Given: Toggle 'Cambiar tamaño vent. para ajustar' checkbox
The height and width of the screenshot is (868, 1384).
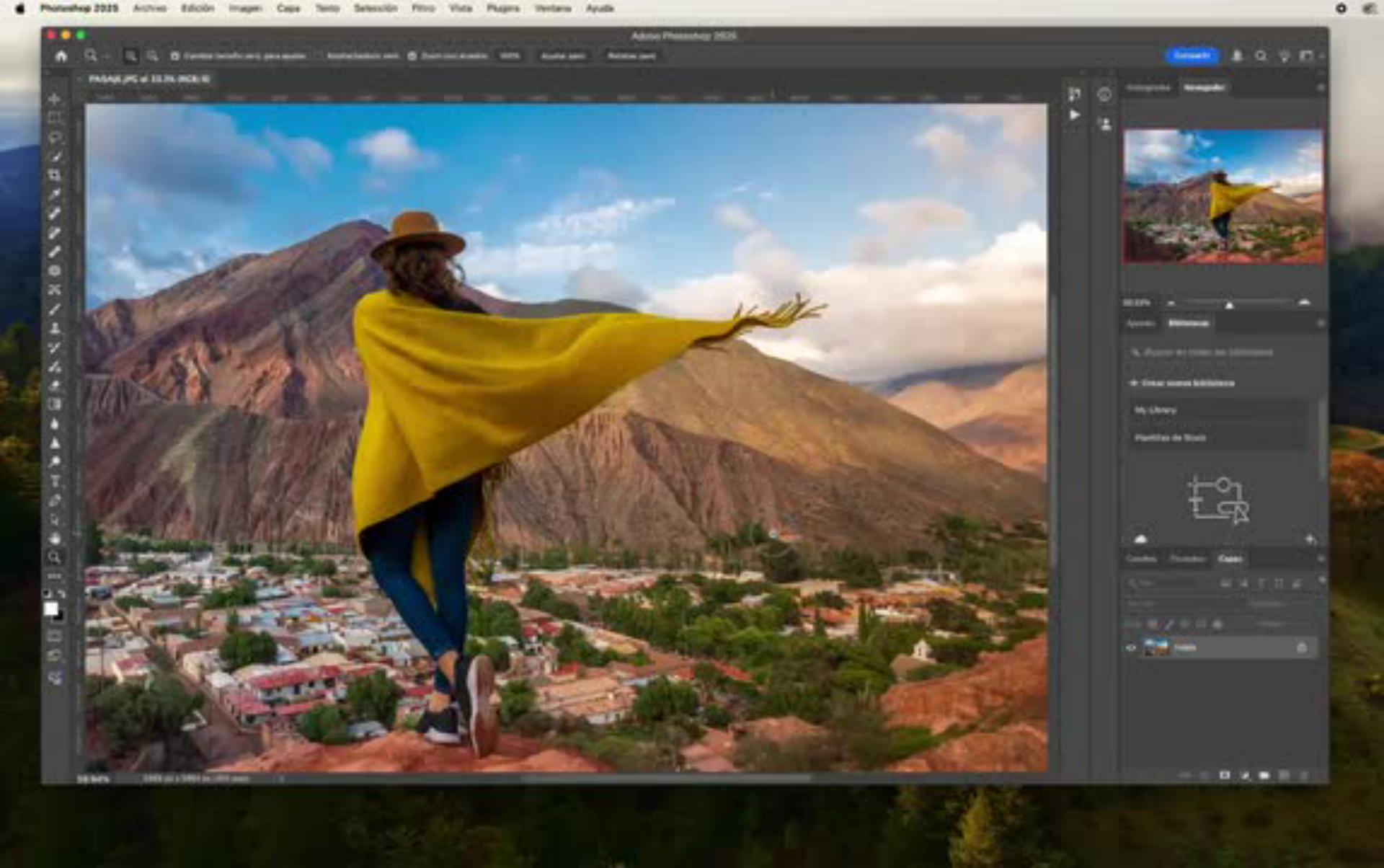Looking at the screenshot, I should click(x=175, y=56).
